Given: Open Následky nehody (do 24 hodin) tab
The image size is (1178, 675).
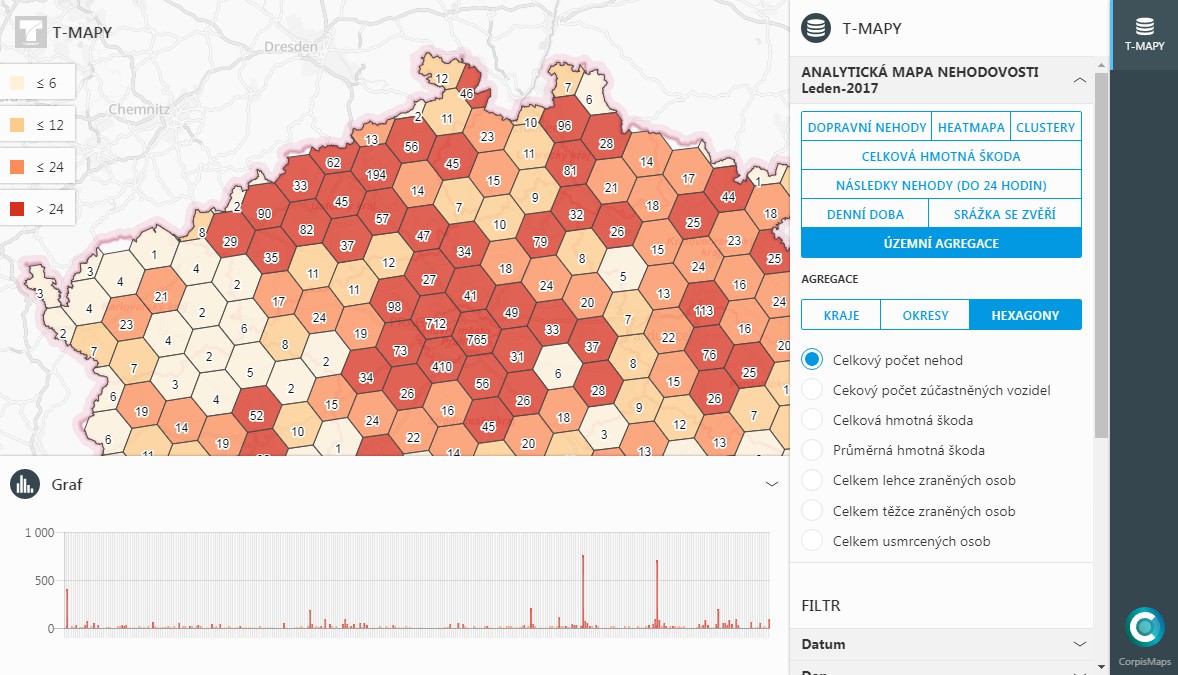Looking at the screenshot, I should 941,185.
